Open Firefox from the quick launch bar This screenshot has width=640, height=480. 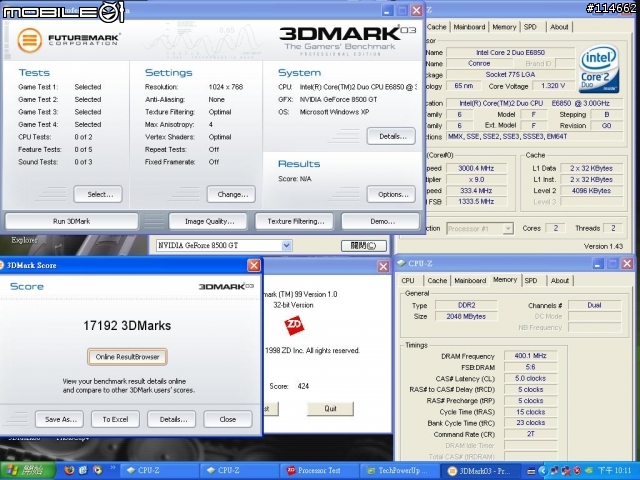70,470
